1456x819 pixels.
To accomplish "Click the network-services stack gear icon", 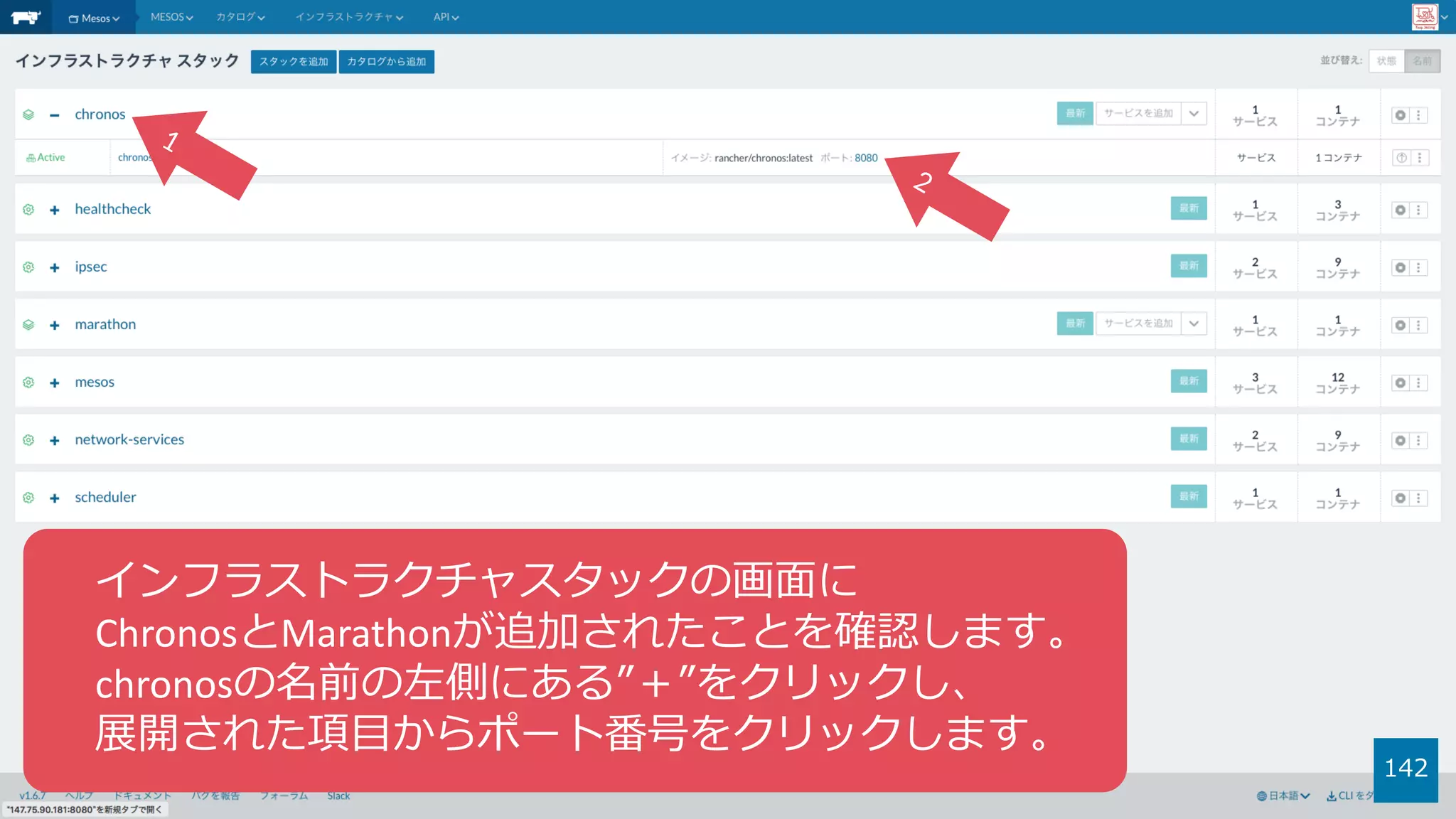I will [28, 440].
